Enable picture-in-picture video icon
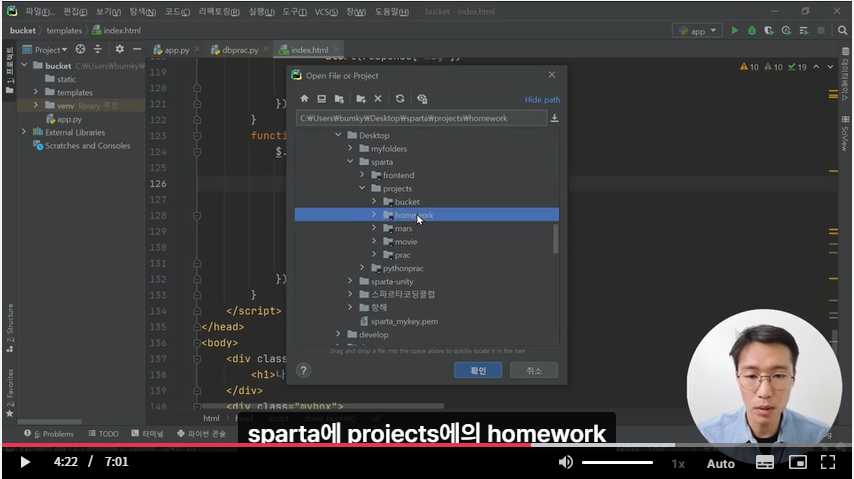854x479 pixels. point(797,462)
